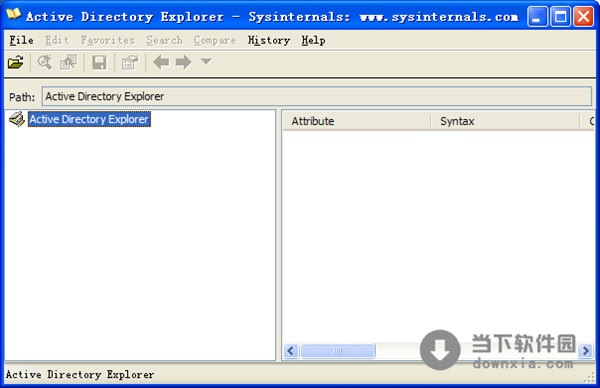Screen dimensions: 600x388
Task: Click the horizontal scrollbar left arrow
Action: point(291,351)
